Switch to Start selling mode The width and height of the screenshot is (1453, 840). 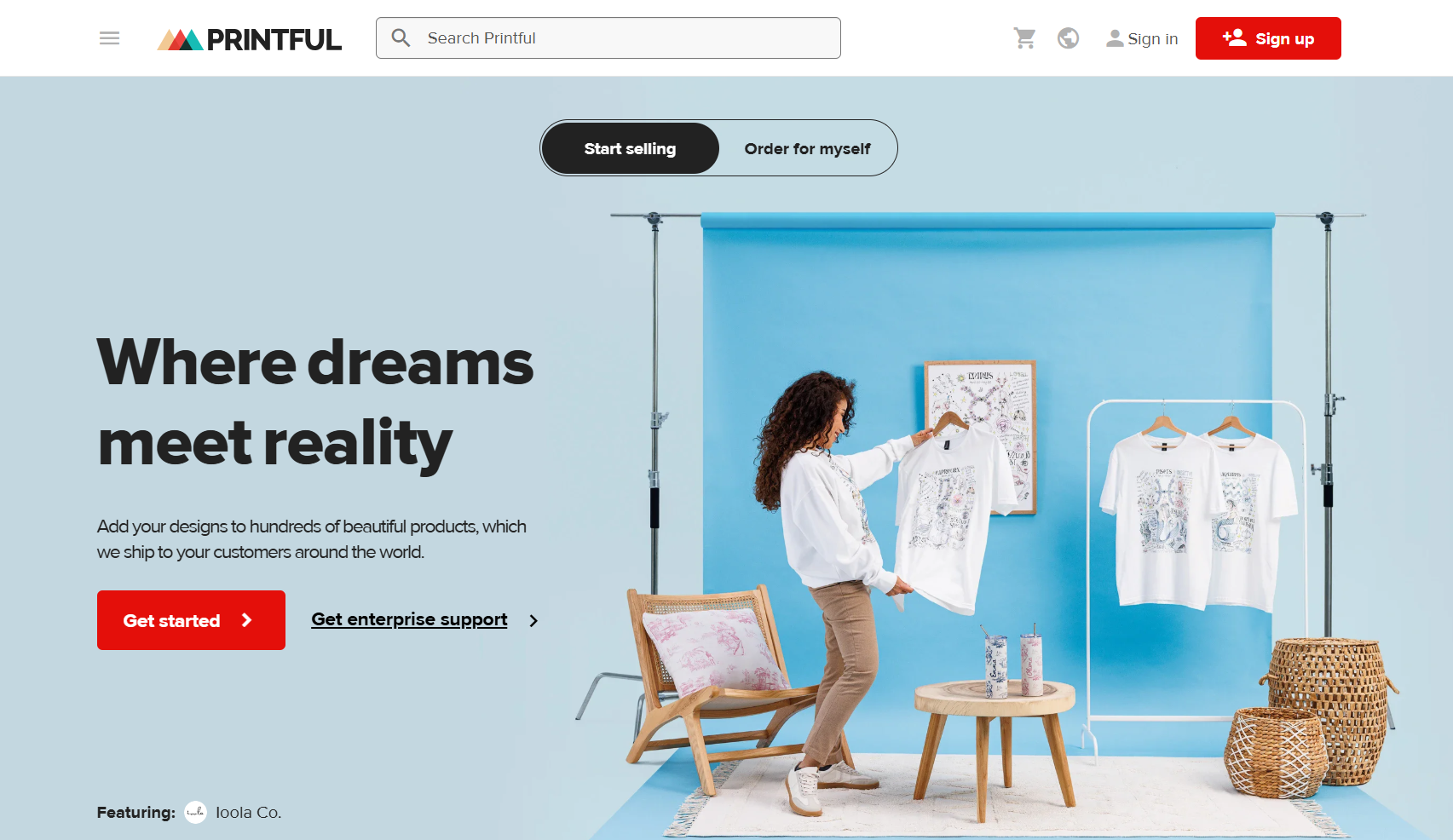(x=630, y=148)
